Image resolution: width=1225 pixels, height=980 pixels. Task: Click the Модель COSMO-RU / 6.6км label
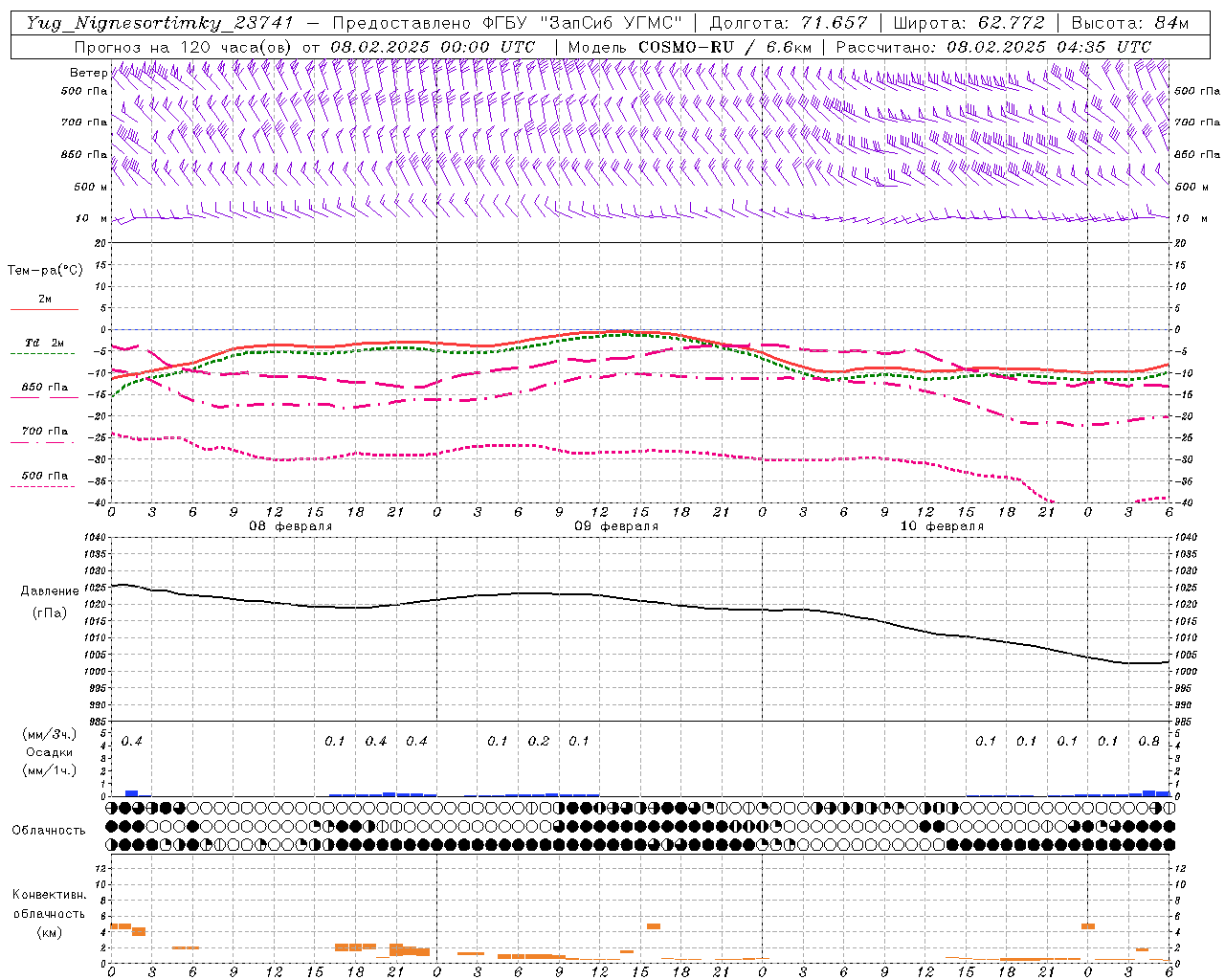(x=689, y=47)
